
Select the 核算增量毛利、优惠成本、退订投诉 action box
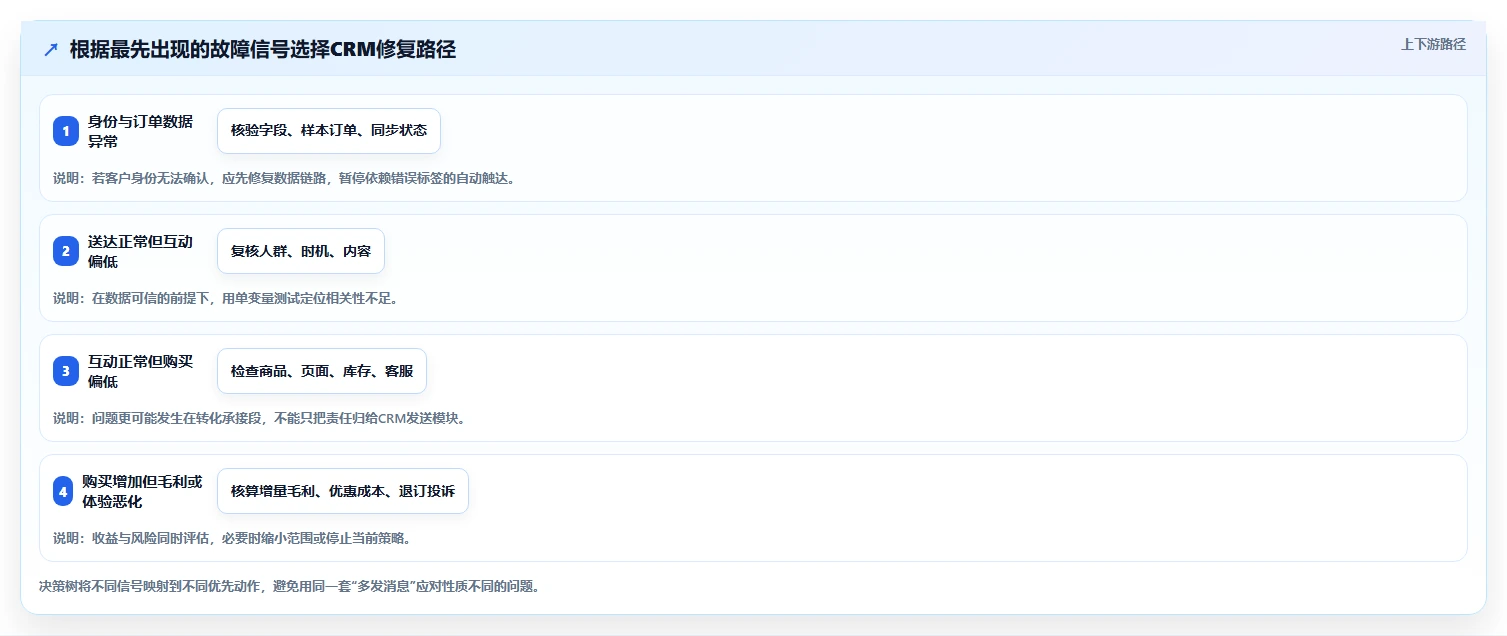click(343, 491)
